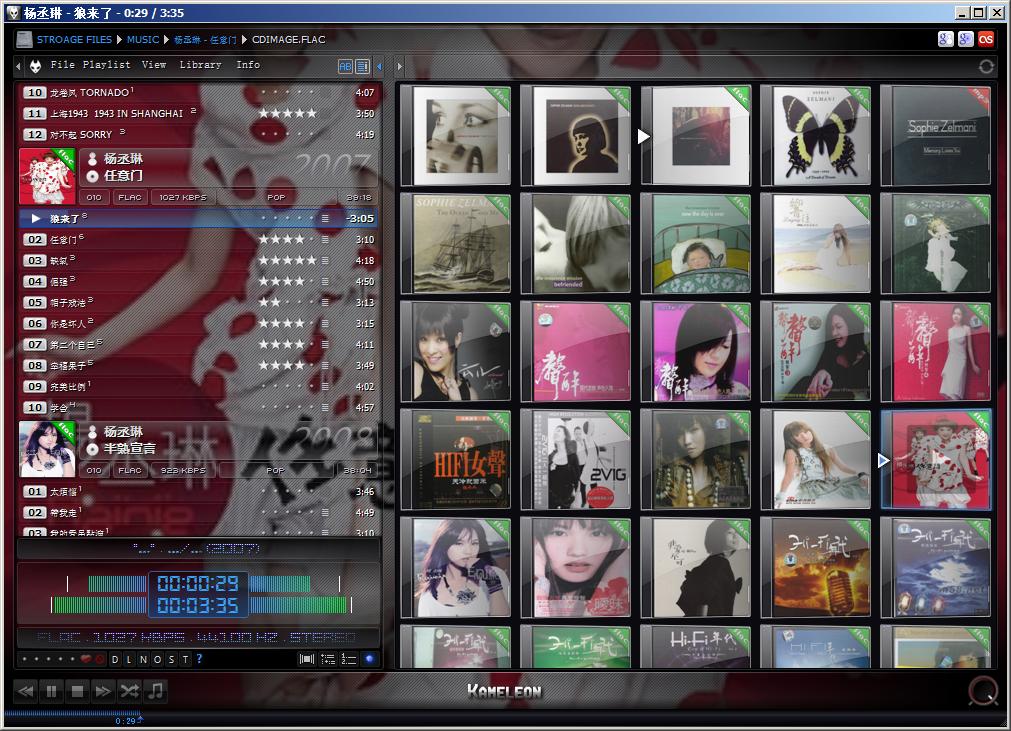This screenshot has width=1011, height=731.
Task: Expand arrow before CDIMAGE.FLAC breadcrumb
Action: (x=244, y=39)
